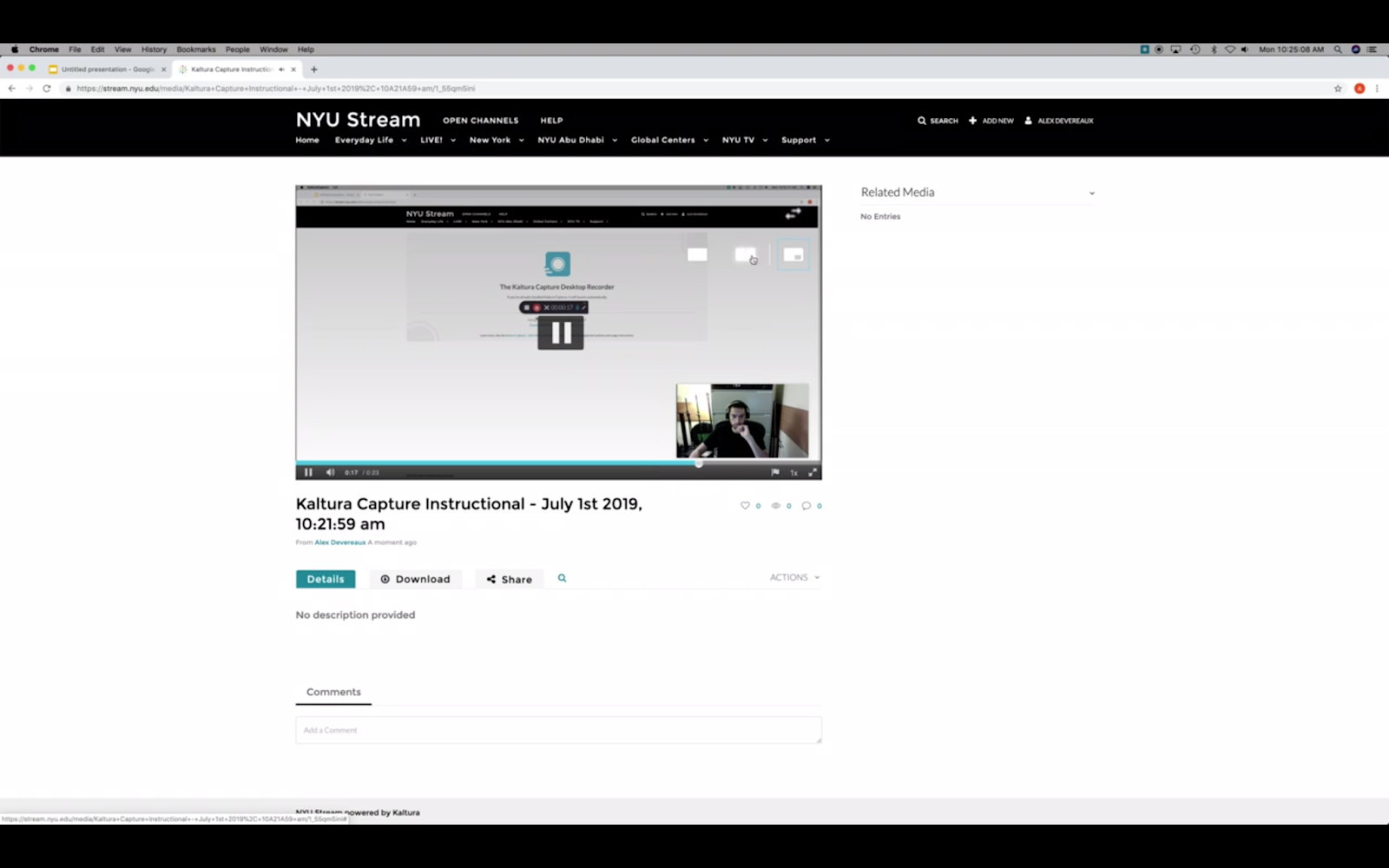Open the Apple menu
1389x868 pixels.
click(15, 49)
